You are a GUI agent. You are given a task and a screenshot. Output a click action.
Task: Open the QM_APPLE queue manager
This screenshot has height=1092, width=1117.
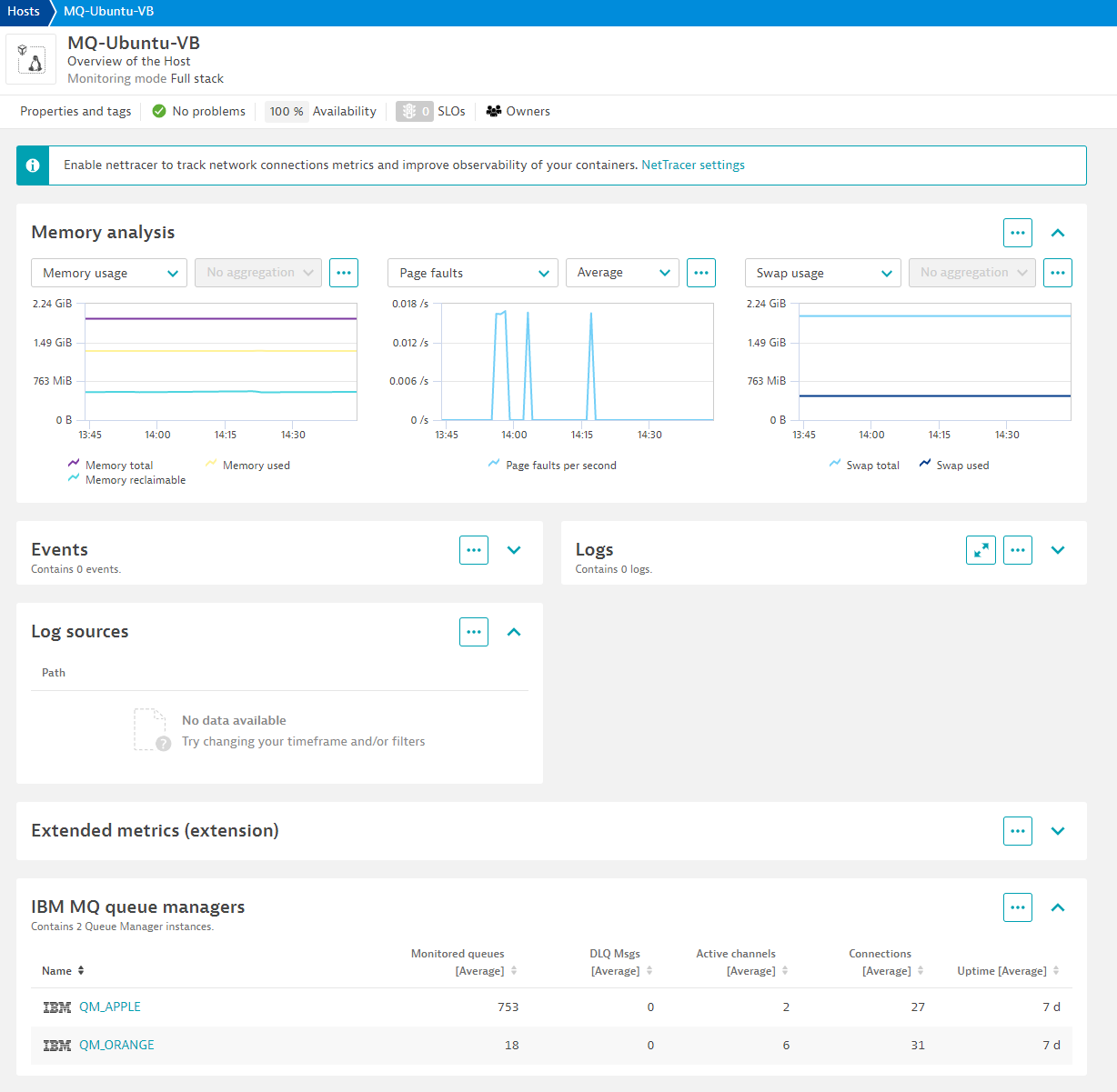pos(109,1007)
